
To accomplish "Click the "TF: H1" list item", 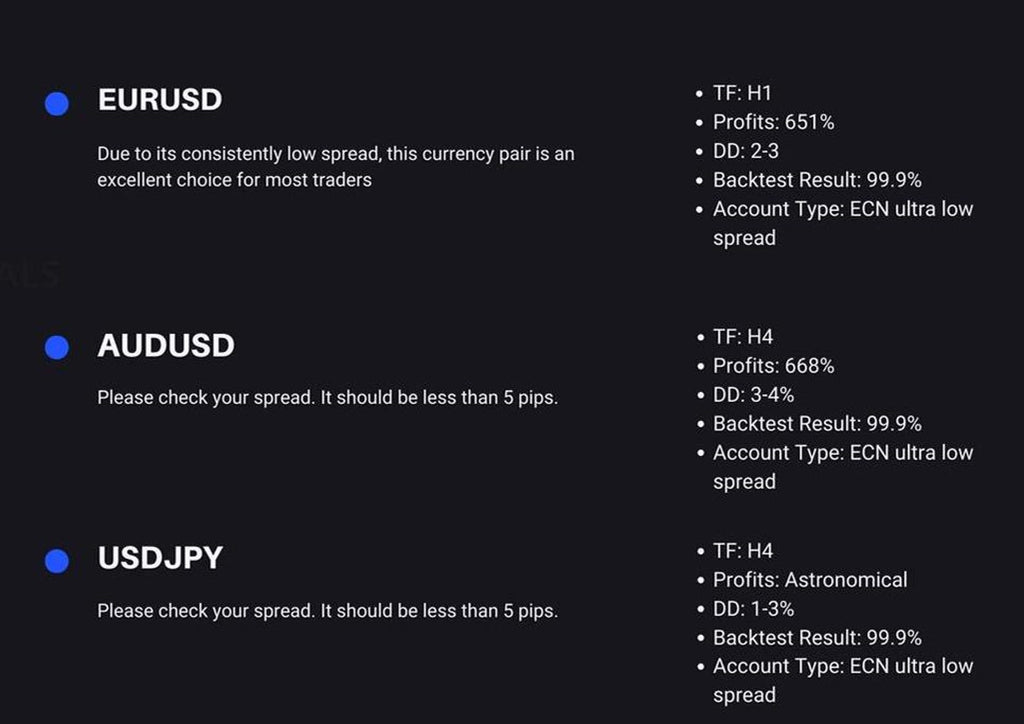I will [x=742, y=93].
